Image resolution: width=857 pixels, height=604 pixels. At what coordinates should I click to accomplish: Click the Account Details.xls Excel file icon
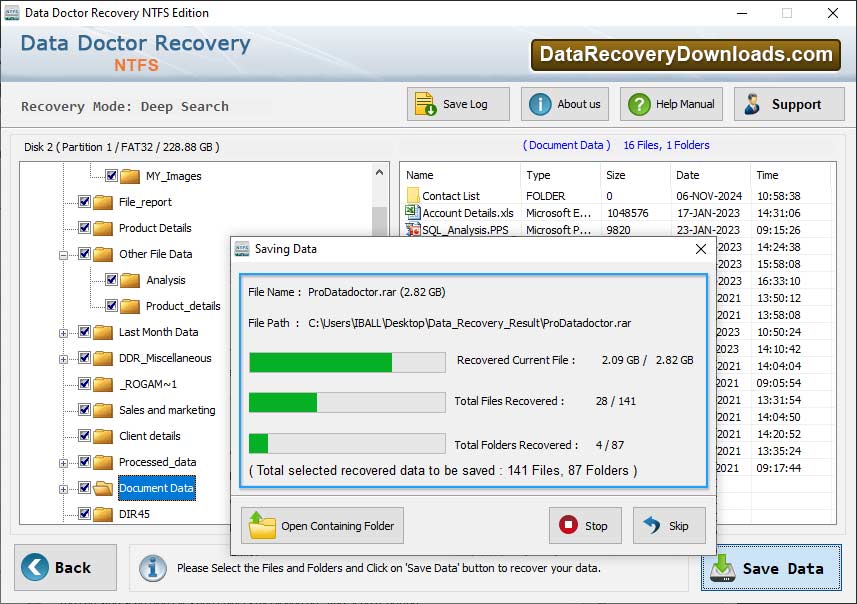(x=412, y=212)
